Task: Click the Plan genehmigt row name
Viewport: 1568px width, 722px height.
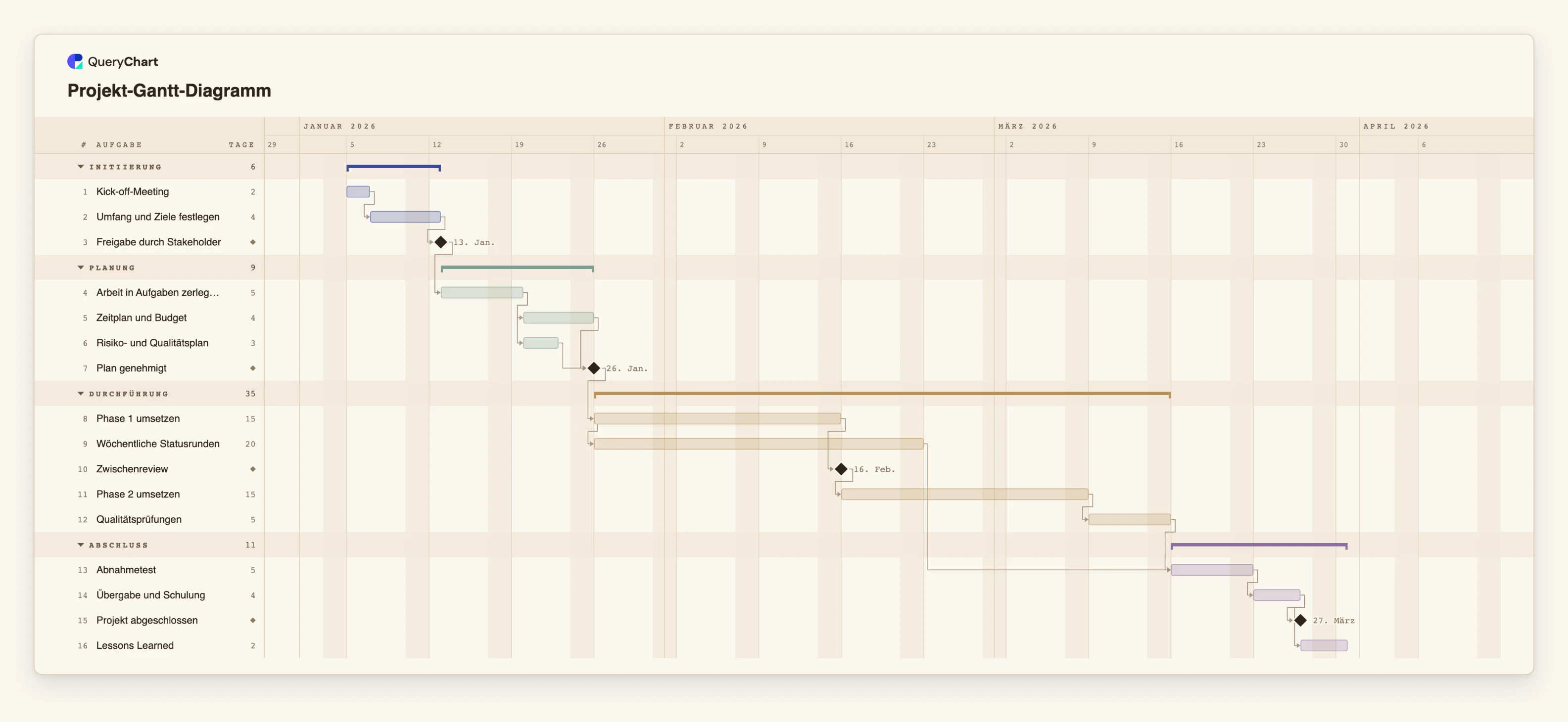Action: click(131, 368)
